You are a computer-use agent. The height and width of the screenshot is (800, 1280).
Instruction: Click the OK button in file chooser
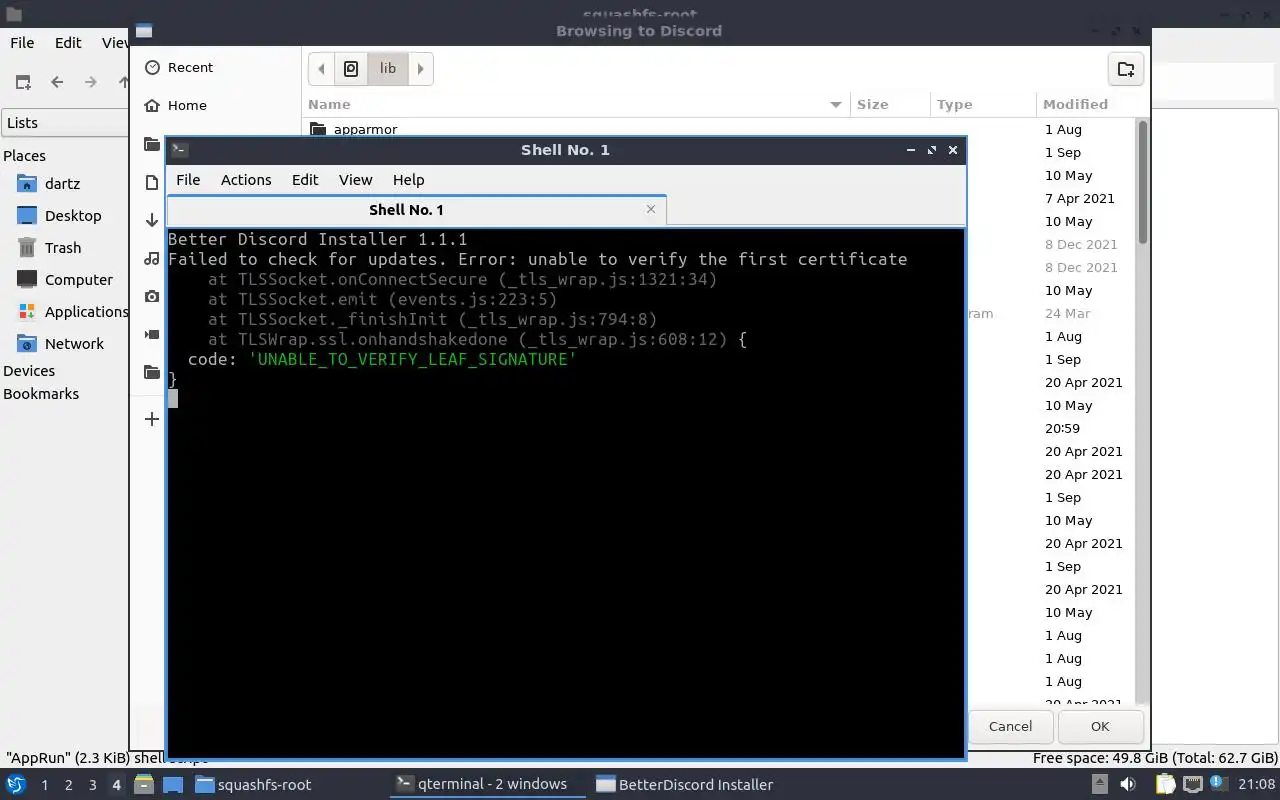(1100, 726)
